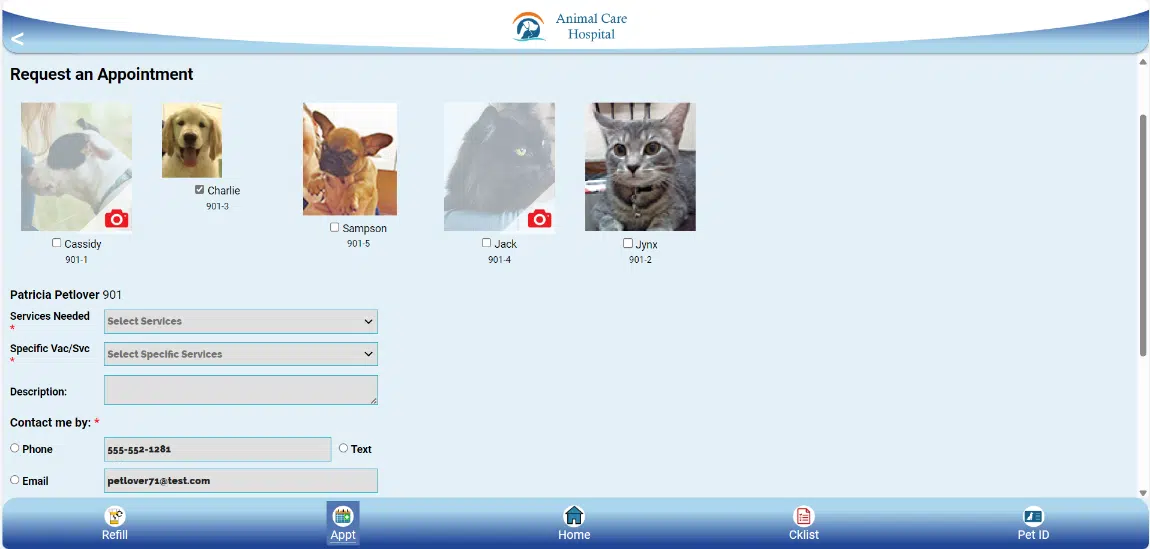1150x549 pixels.
Task: Click the back arrow icon
Action: point(17,39)
